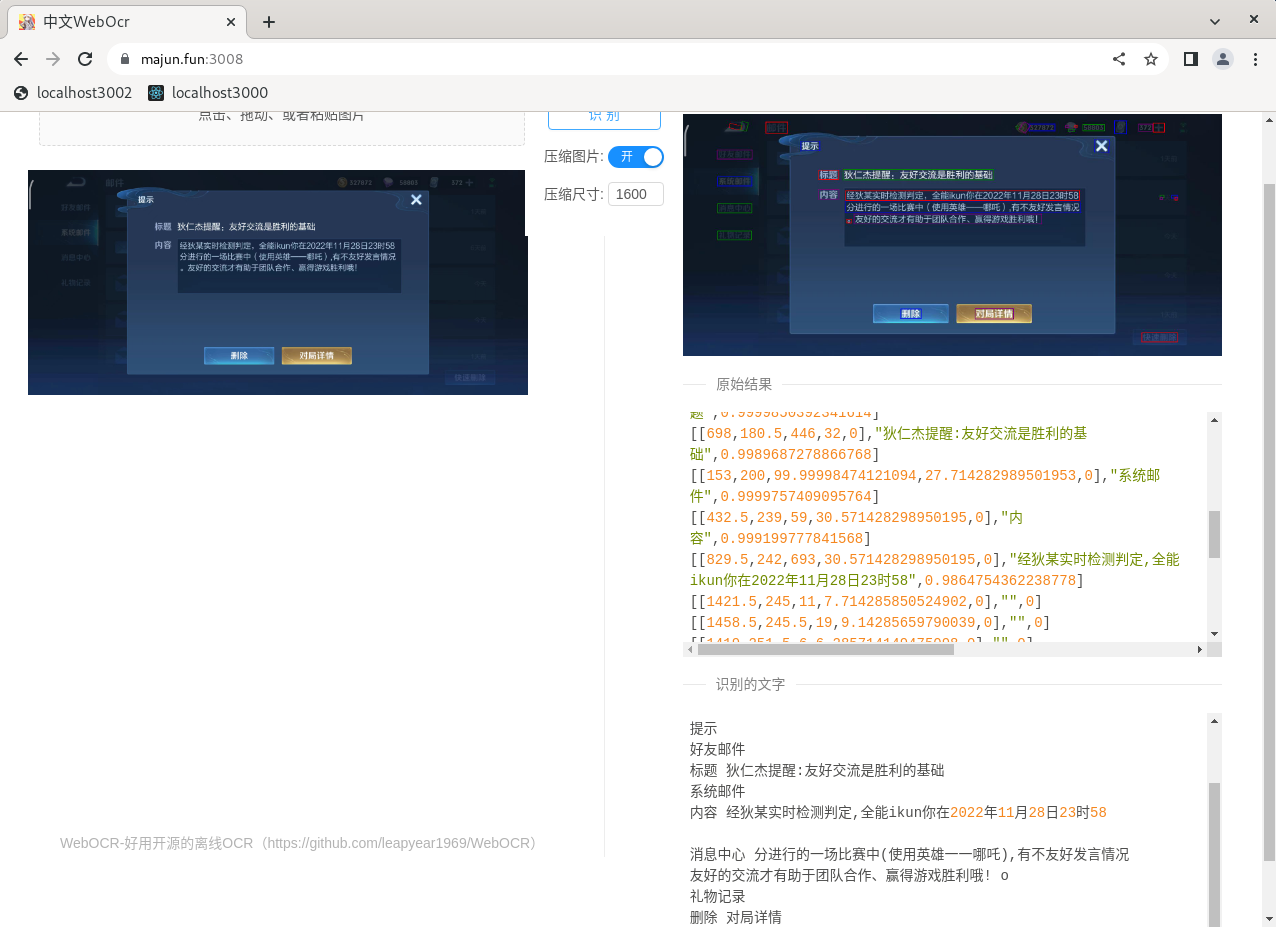The image size is (1276, 927).
Task: Open the browser side panel
Action: coord(1190,59)
